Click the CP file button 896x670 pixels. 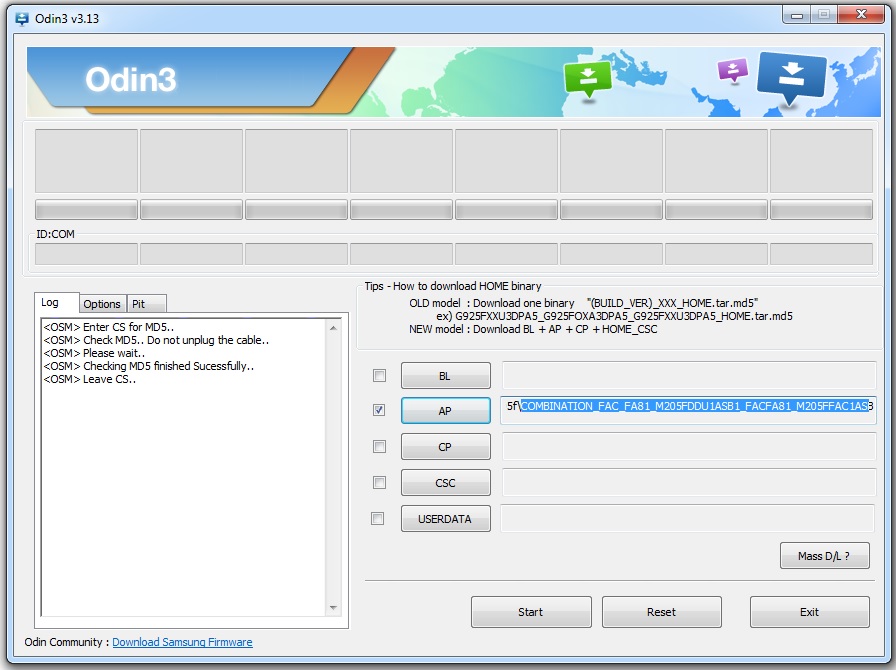446,446
